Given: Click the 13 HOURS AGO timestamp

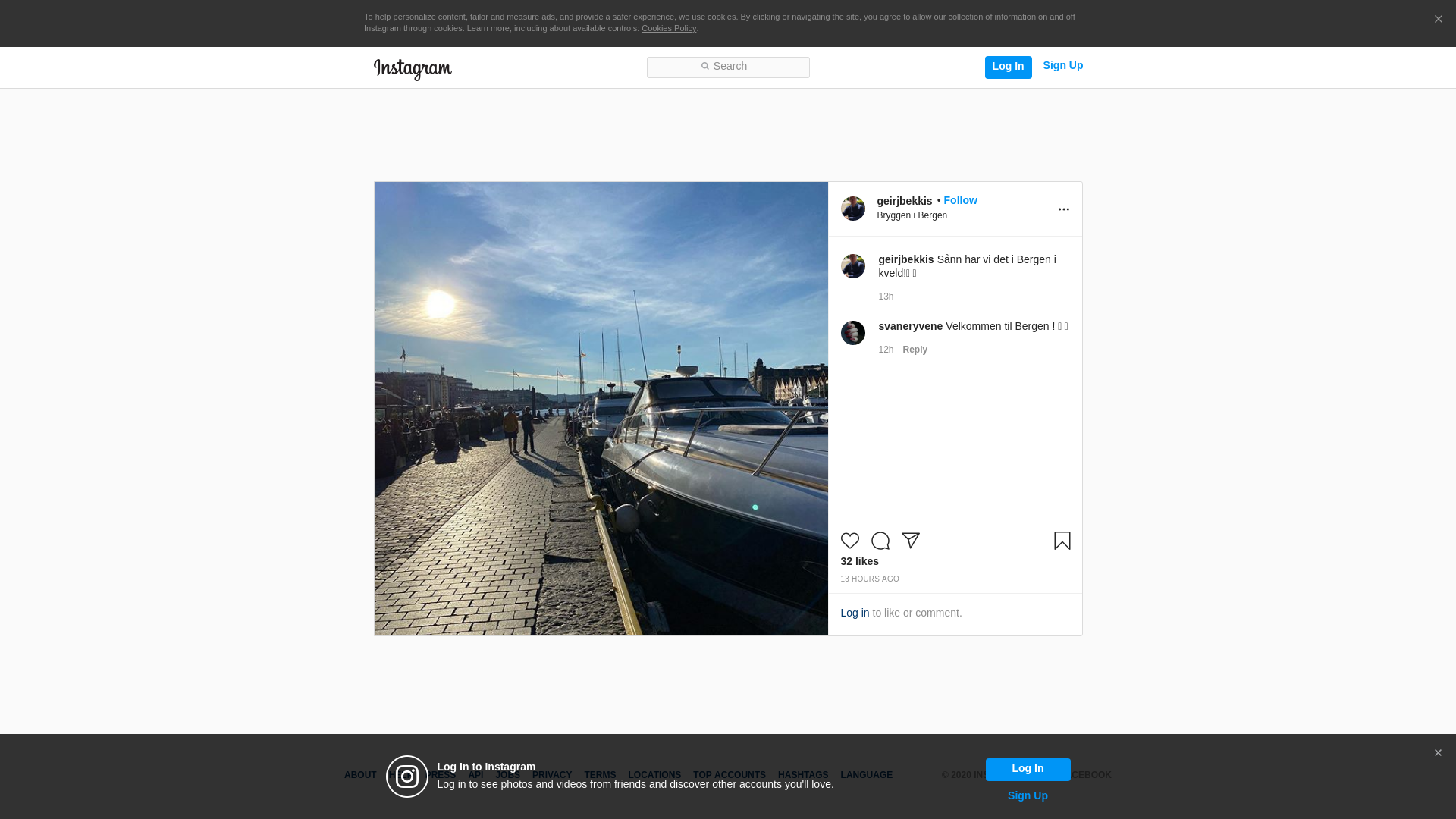Looking at the screenshot, I should click(869, 579).
